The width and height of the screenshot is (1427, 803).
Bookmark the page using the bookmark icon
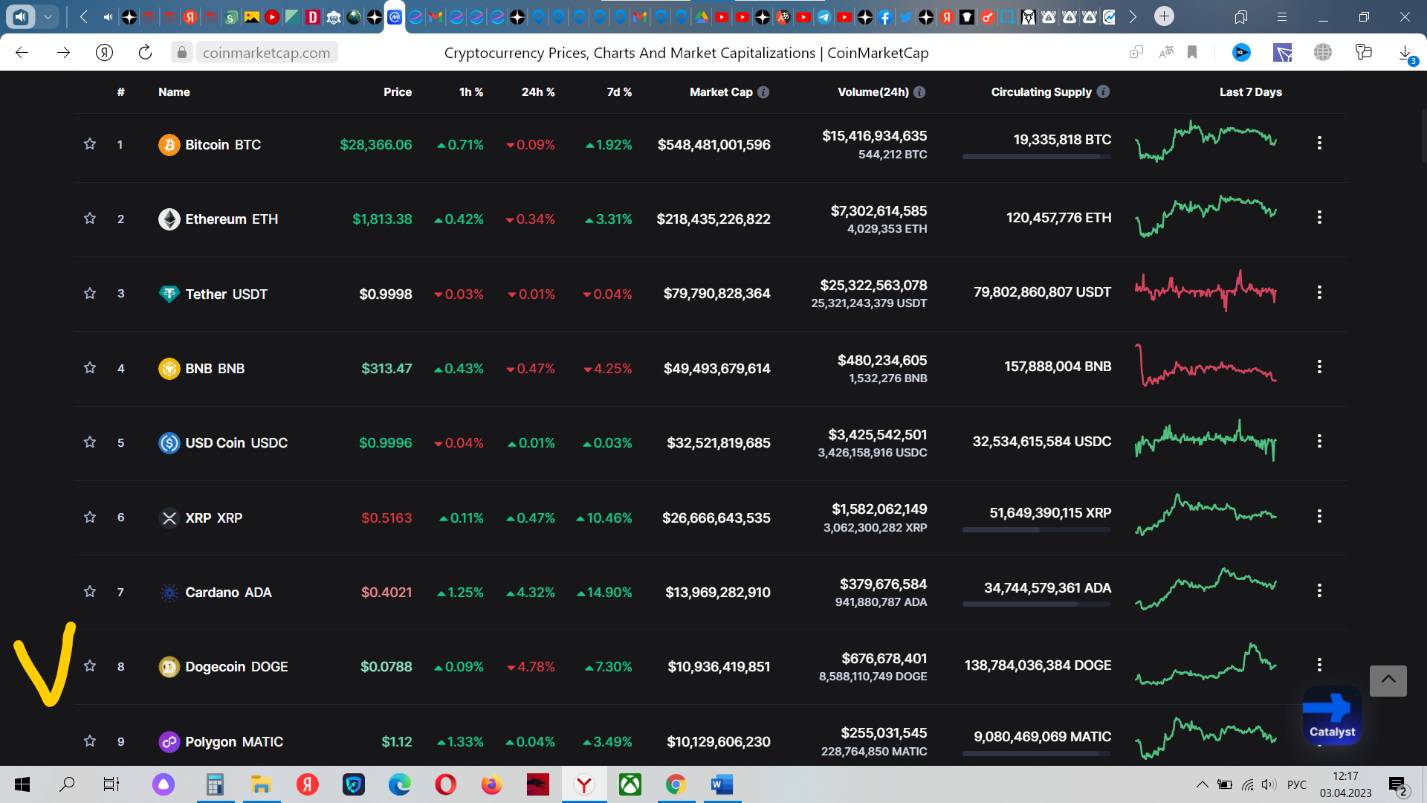[x=1192, y=52]
